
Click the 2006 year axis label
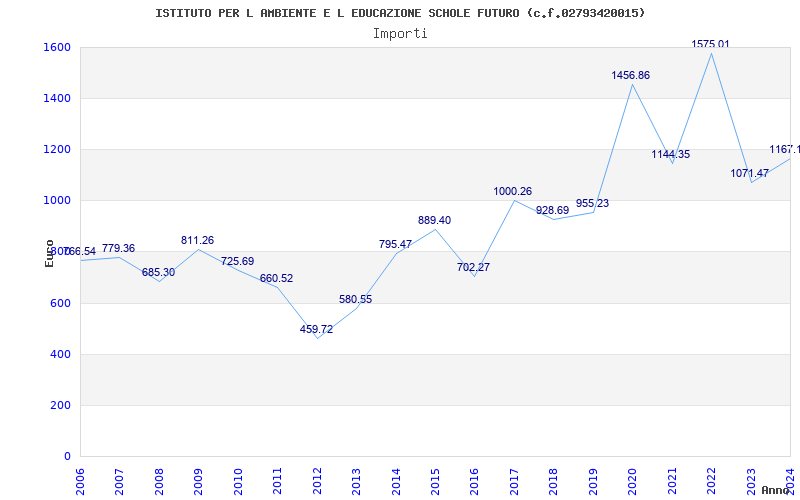(x=81, y=481)
